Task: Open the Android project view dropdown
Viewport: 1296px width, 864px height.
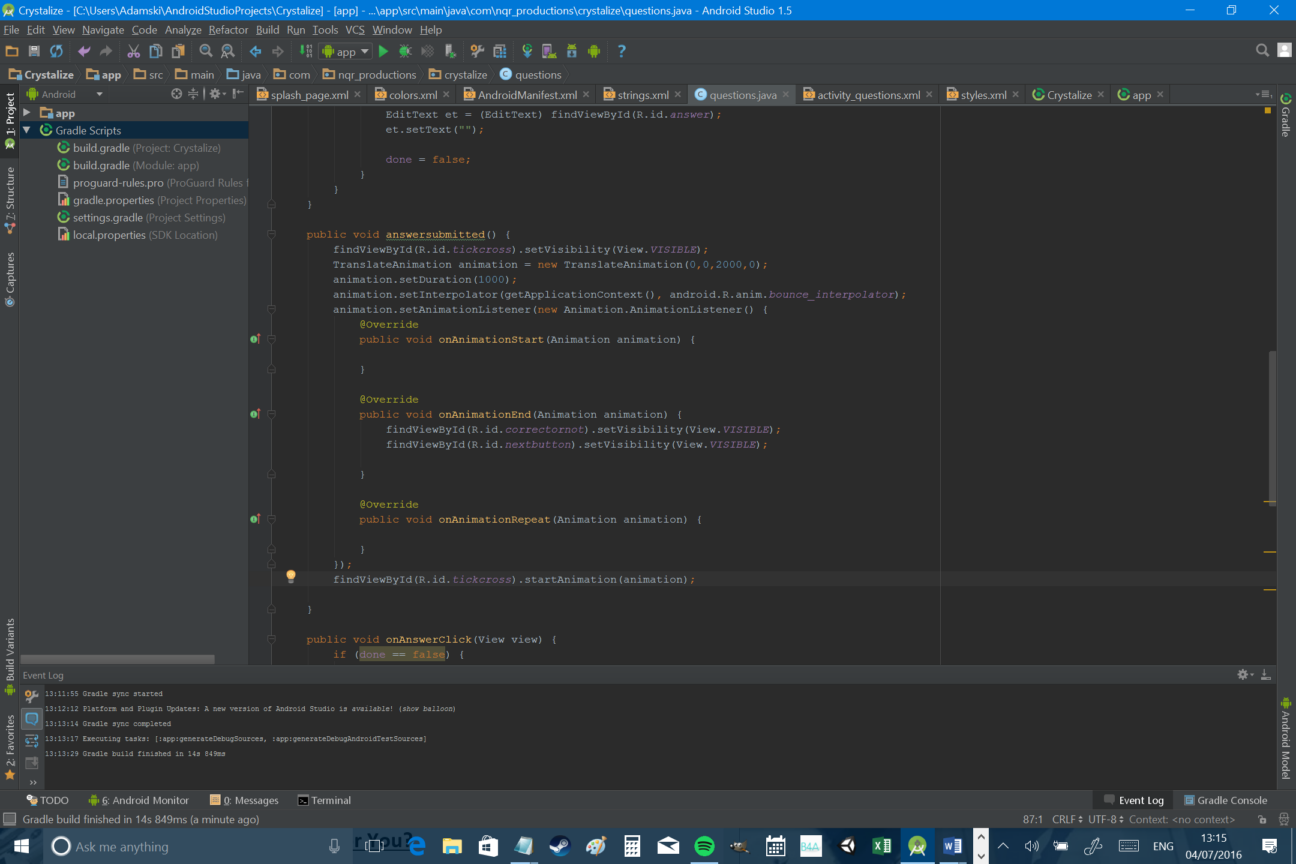Action: [x=65, y=94]
